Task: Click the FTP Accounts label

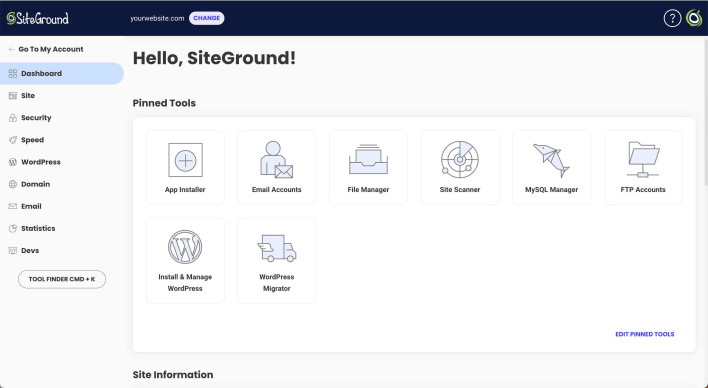Action: (x=643, y=190)
